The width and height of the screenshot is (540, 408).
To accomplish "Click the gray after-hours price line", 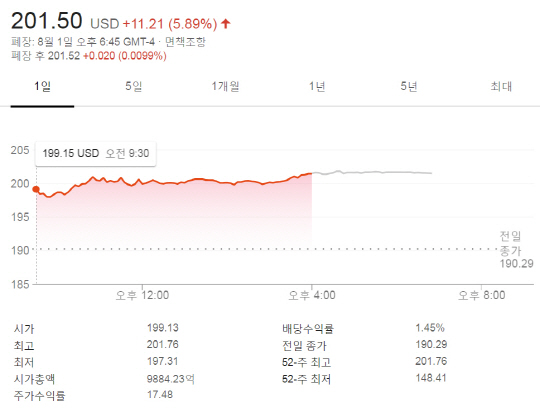I will (372, 172).
